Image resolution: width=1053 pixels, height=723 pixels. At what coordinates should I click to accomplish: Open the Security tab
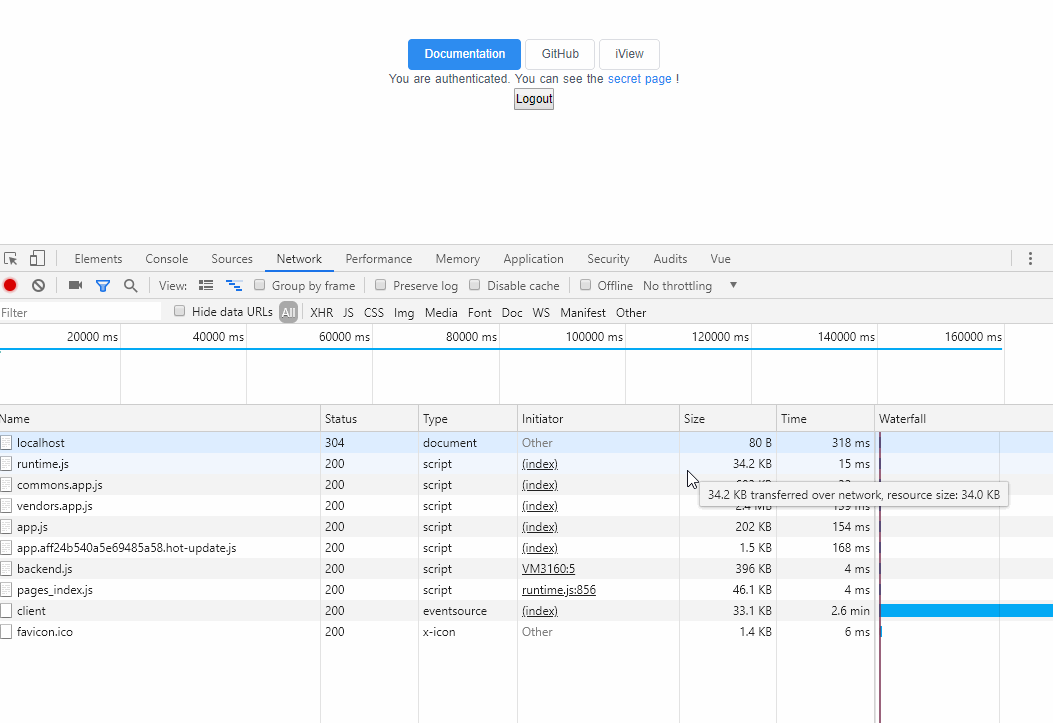[x=608, y=258]
